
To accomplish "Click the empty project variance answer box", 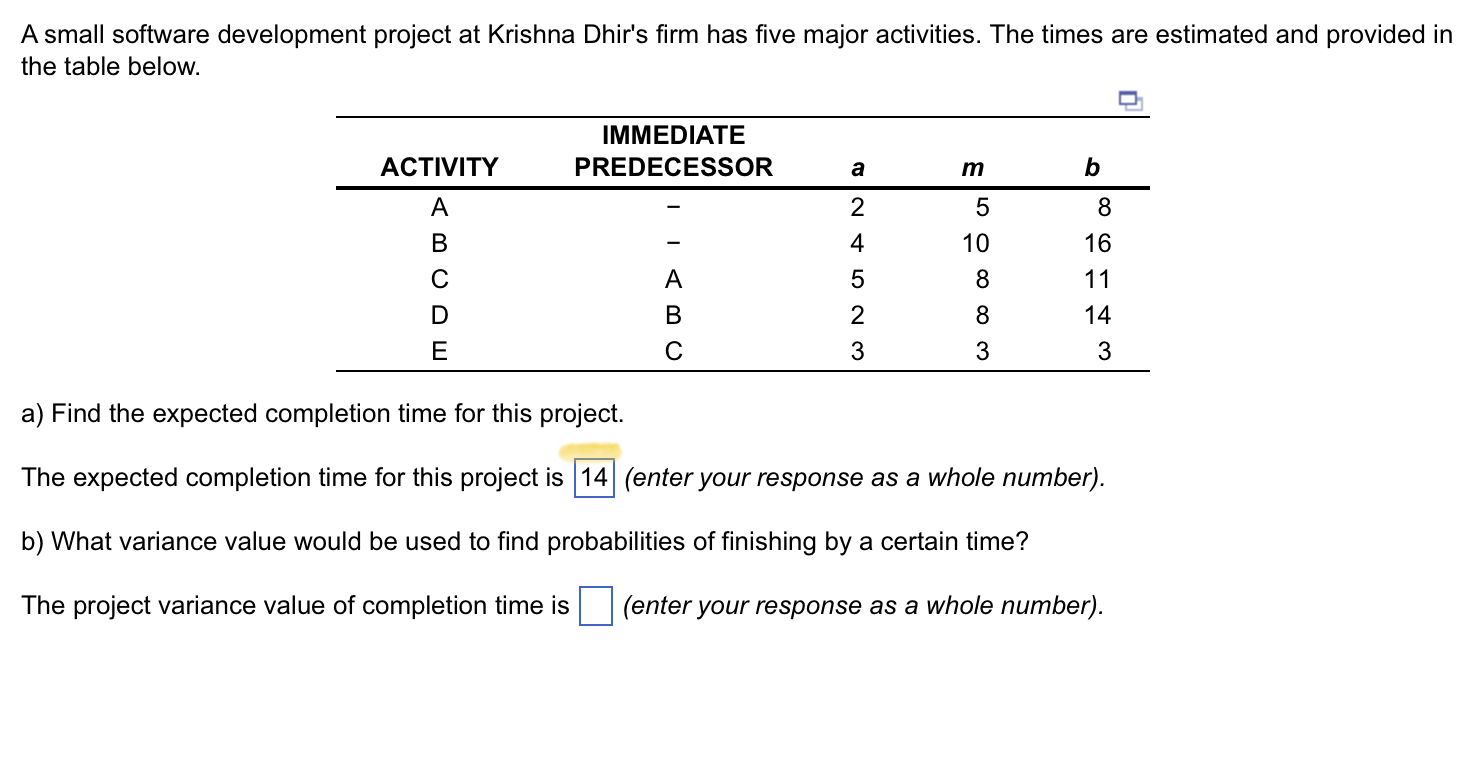I will [x=594, y=605].
